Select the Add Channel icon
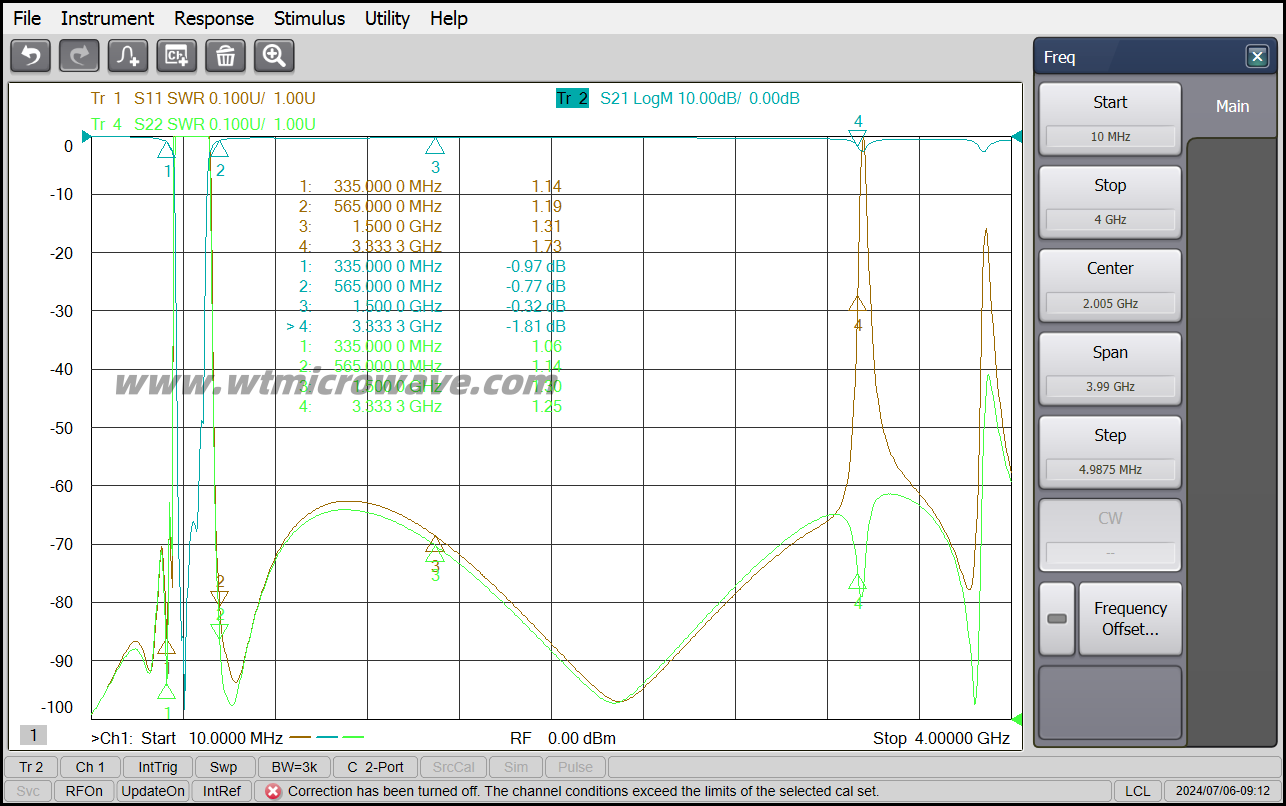Screen dimensions: 1286x806 click(x=176, y=56)
